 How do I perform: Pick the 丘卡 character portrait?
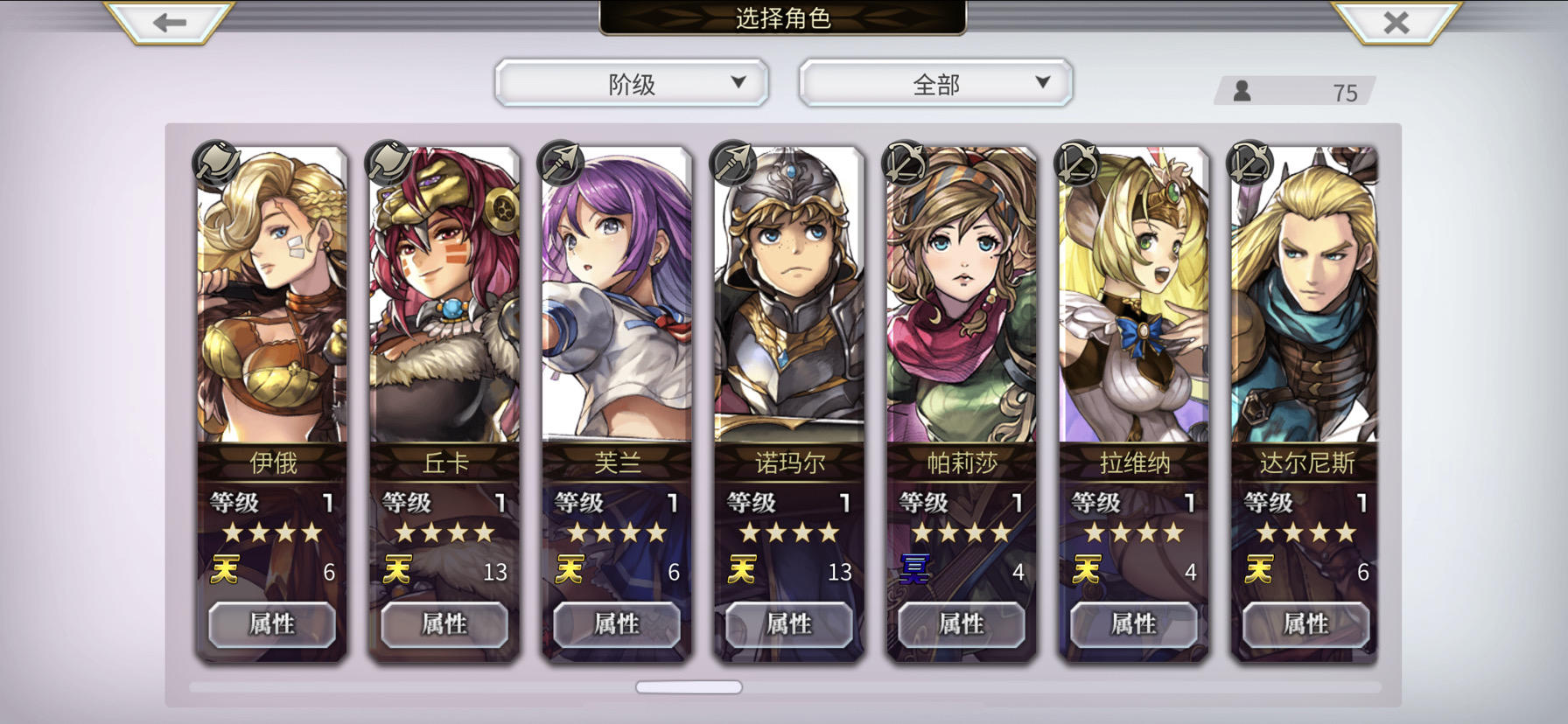click(x=444, y=295)
